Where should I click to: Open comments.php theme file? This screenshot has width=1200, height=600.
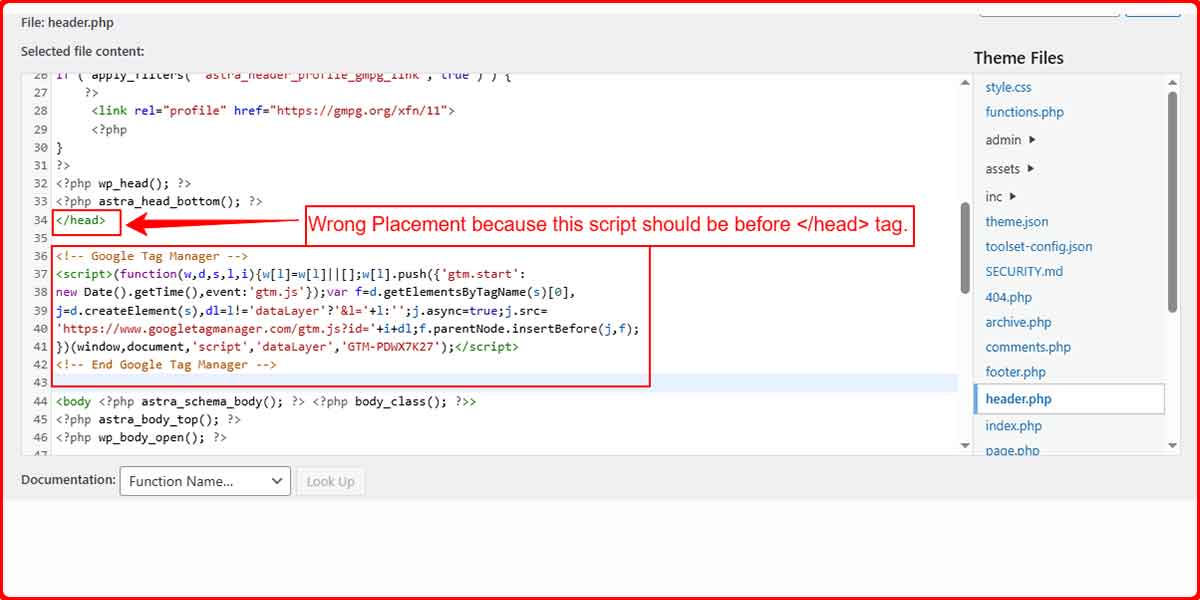tap(1028, 347)
